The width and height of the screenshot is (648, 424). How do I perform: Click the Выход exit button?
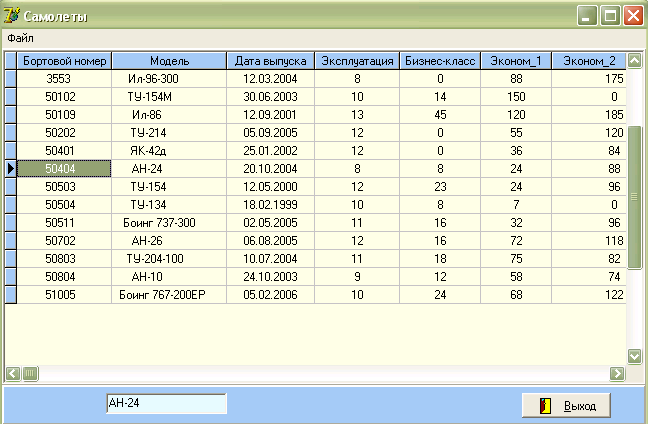[x=566, y=406]
